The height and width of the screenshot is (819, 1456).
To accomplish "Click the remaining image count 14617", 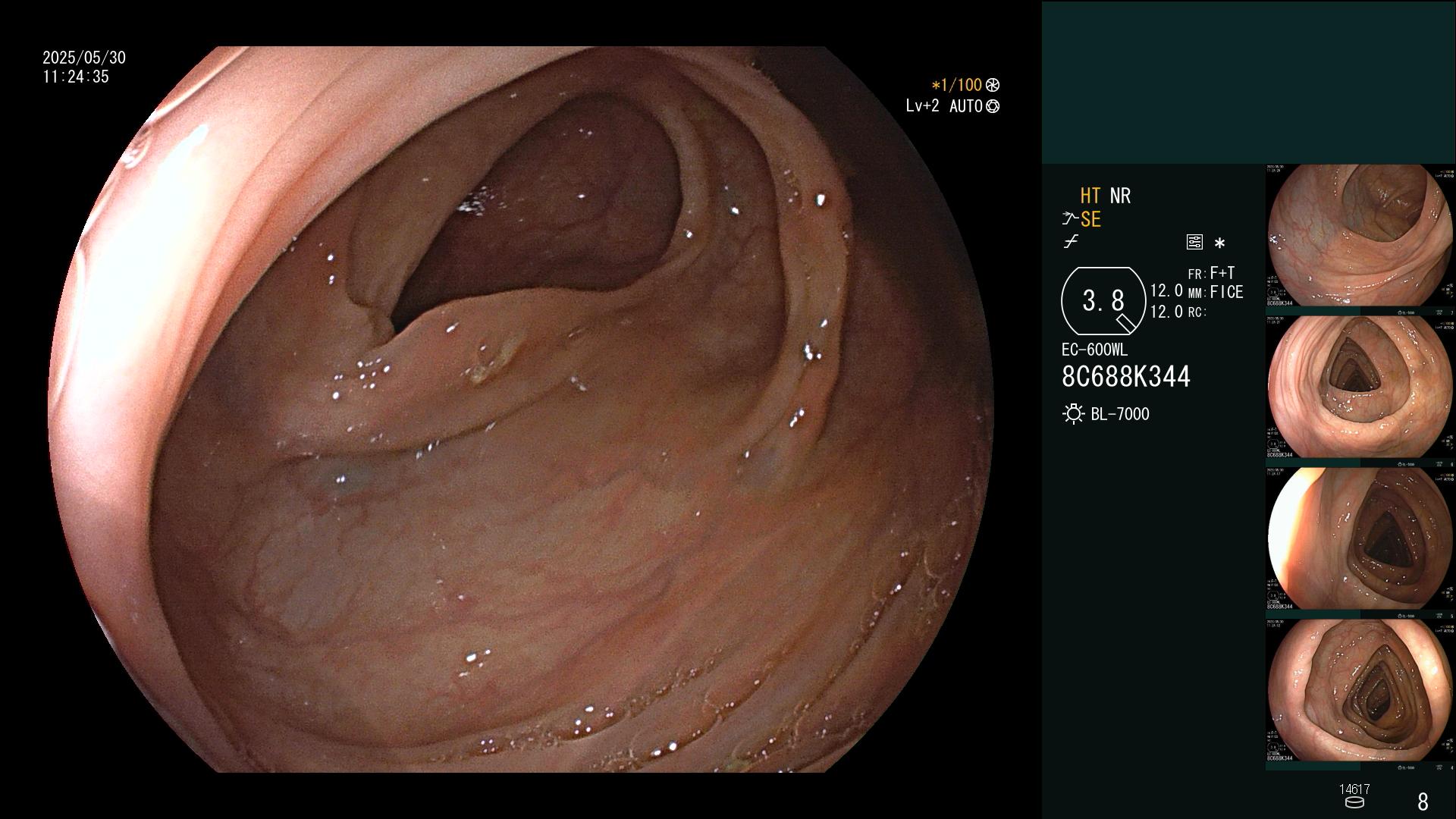I will (1354, 789).
